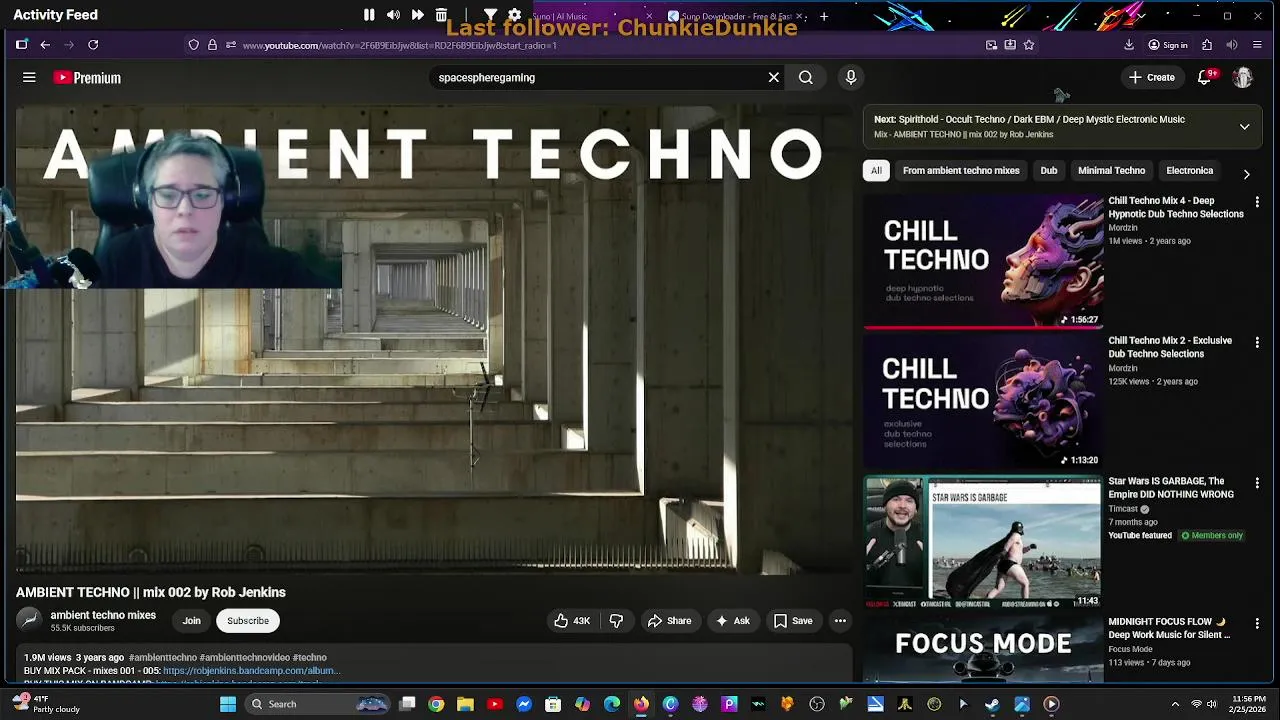Open ambient techno mixes channel
The image size is (1280, 720).
tap(103, 615)
